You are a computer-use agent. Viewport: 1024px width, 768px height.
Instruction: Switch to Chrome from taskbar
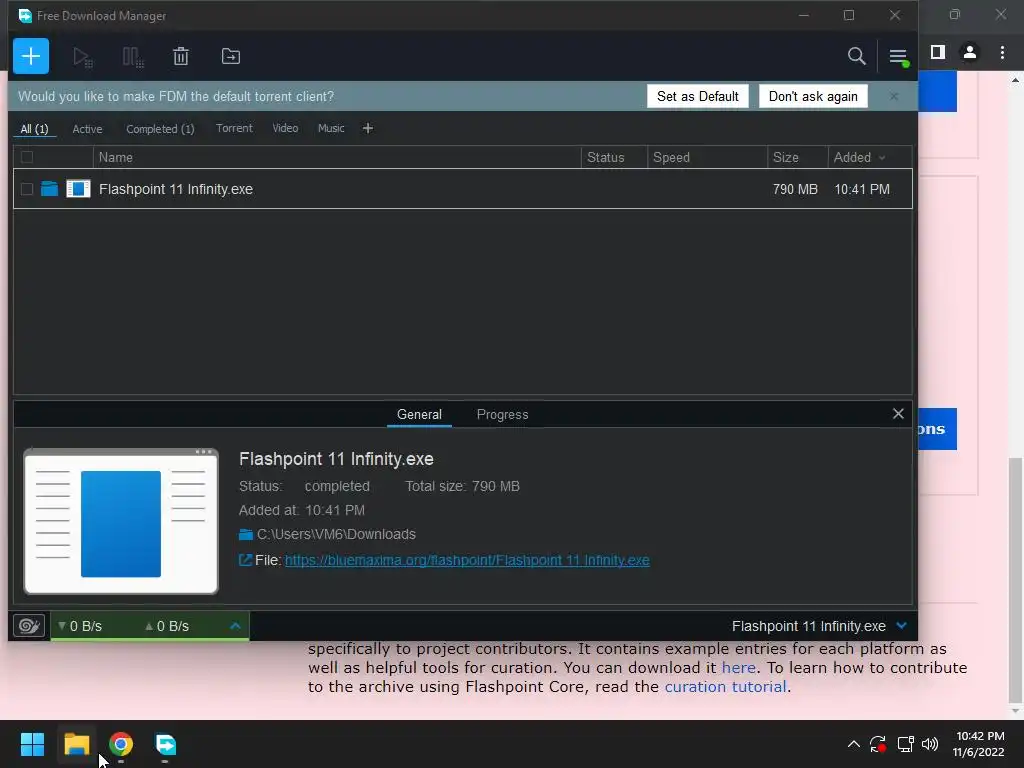click(121, 744)
